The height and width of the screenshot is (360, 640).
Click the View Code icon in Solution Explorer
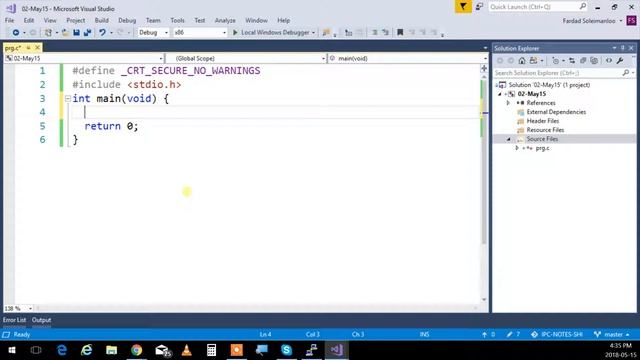pyautogui.click(x=609, y=60)
